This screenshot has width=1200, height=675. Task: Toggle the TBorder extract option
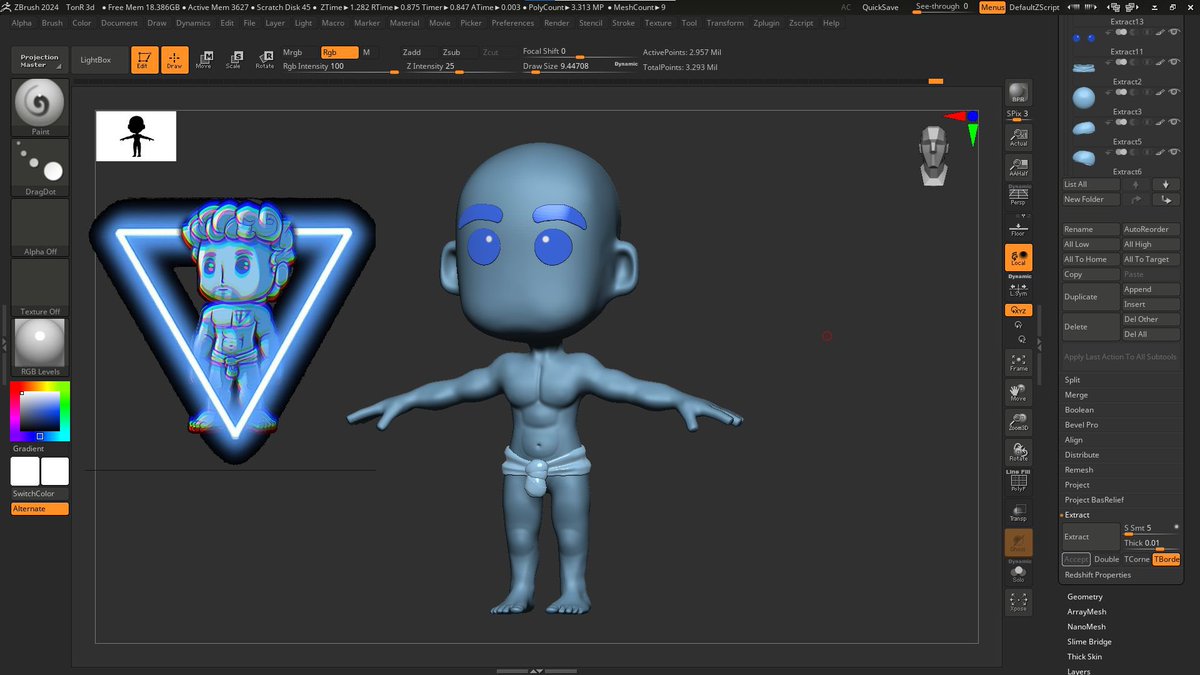pos(1166,559)
